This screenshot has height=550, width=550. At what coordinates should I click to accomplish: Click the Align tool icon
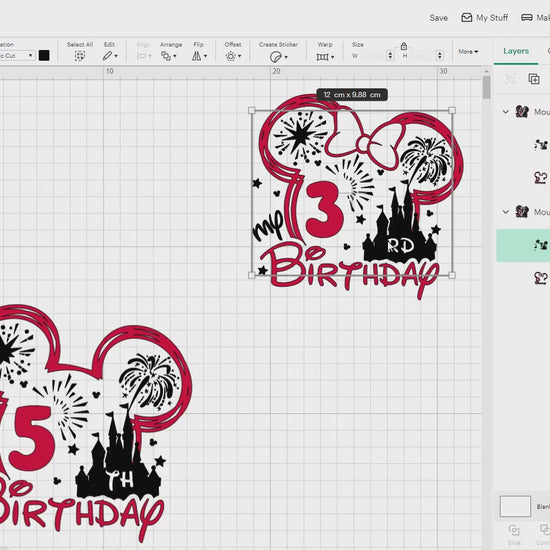point(141,56)
